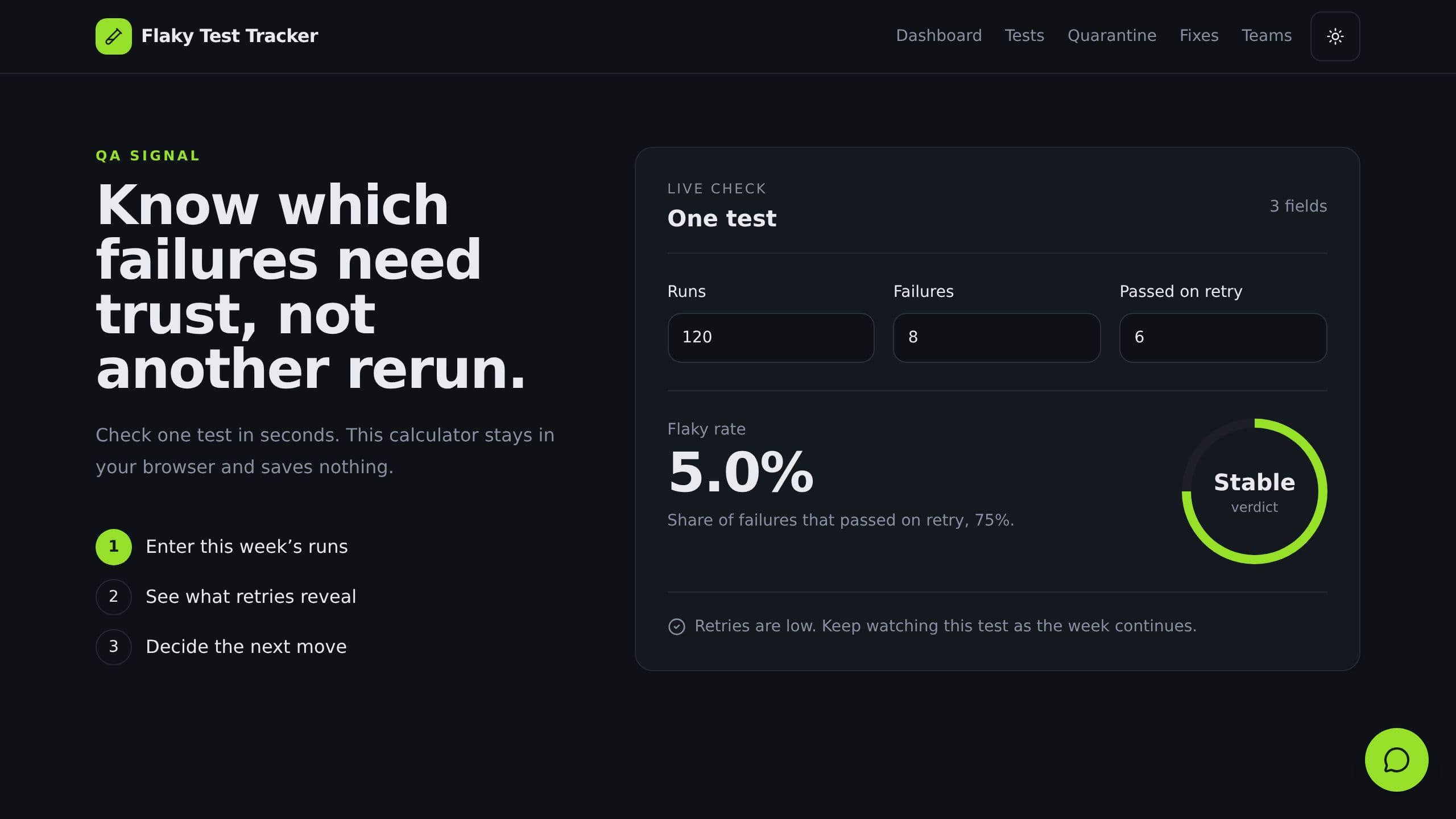Viewport: 1456px width, 819px height.
Task: Focus the Failures input showing 8
Action: [x=996, y=337]
